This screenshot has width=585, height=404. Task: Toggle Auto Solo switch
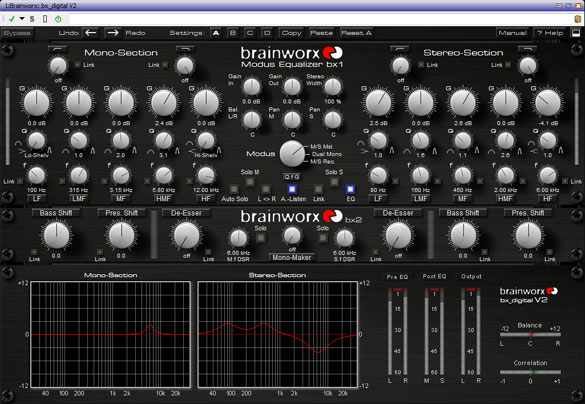tap(234, 189)
